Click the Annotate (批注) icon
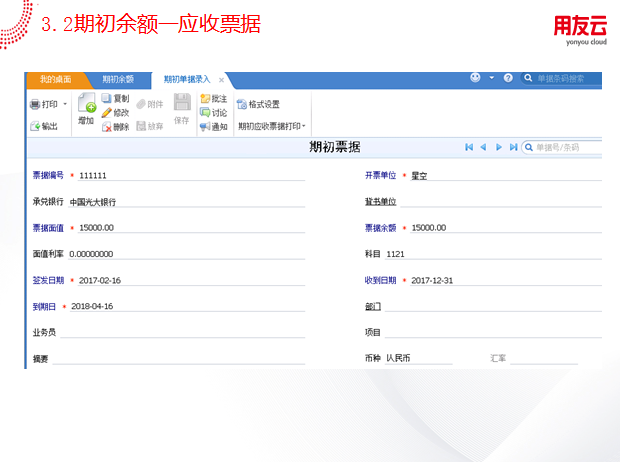Screen dimensions: 620x462 205,98
